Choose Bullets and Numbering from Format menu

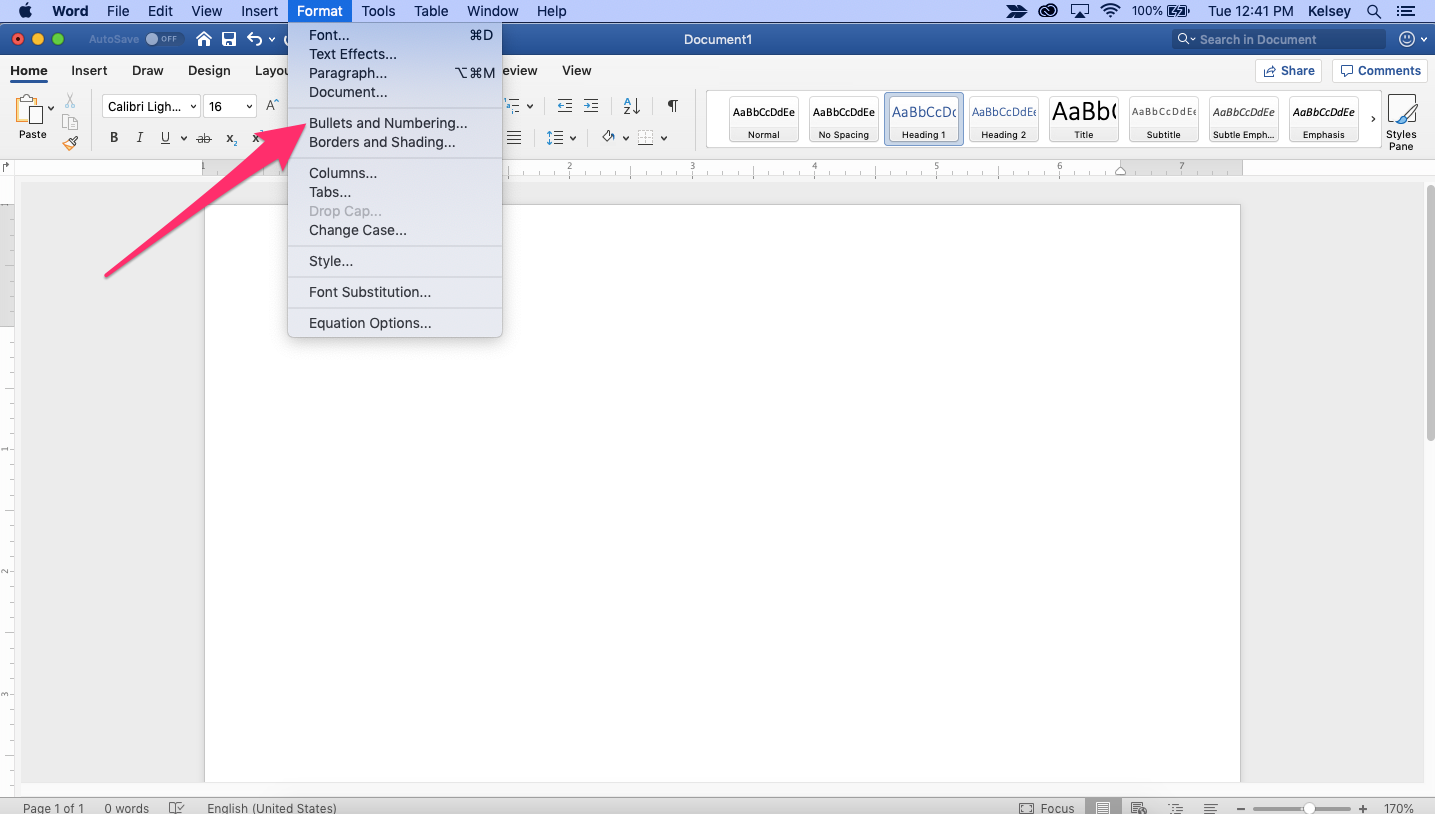[x=388, y=123]
